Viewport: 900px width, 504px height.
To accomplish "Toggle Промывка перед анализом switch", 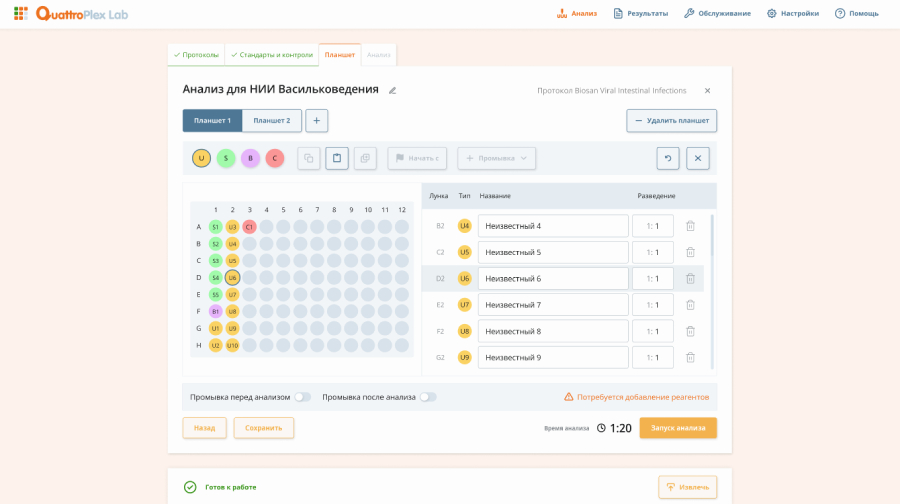I will coord(302,397).
